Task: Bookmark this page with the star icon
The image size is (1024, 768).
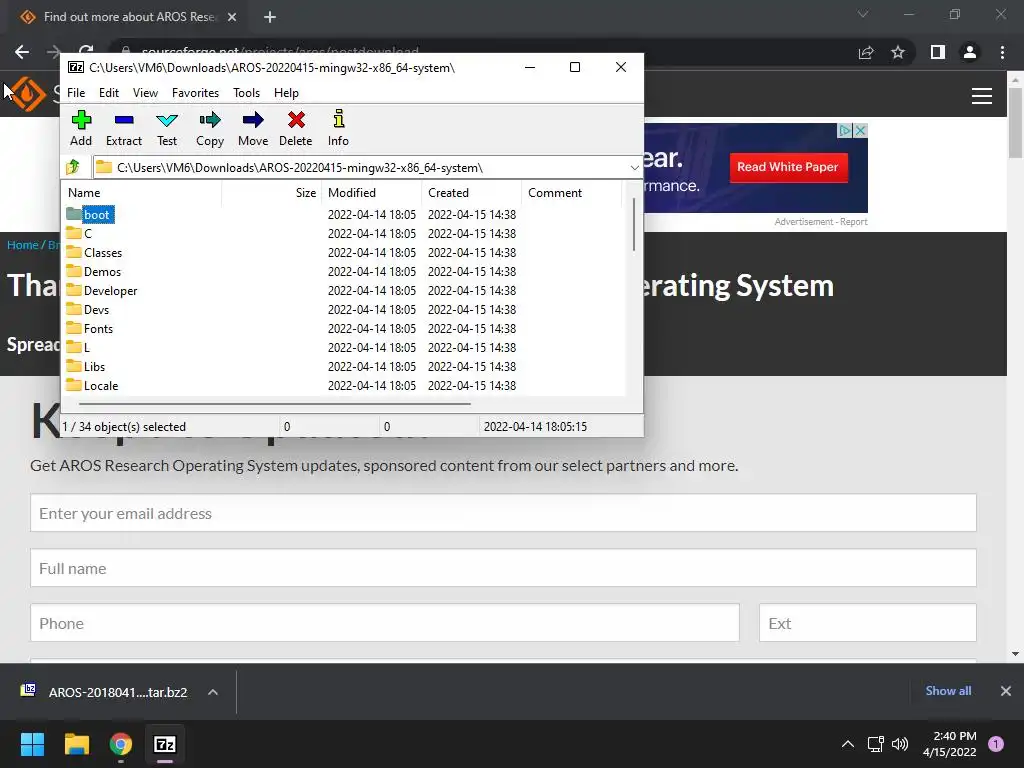Action: 898,52
